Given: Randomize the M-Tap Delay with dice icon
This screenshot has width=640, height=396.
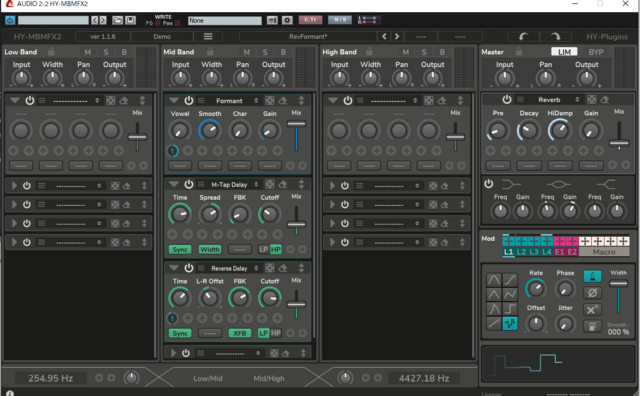Looking at the screenshot, I should [269, 184].
